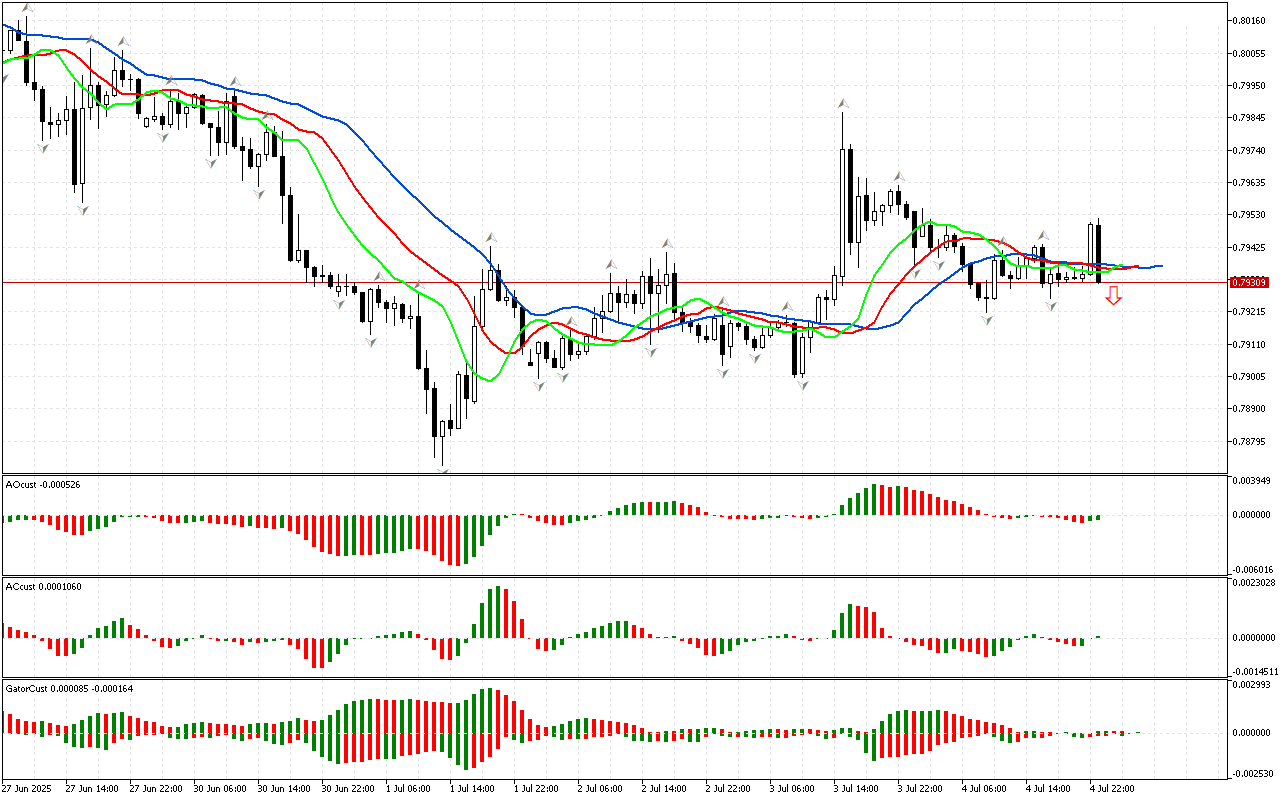Click the 0.78795 price scale value
1280x800 pixels.
point(1250,441)
